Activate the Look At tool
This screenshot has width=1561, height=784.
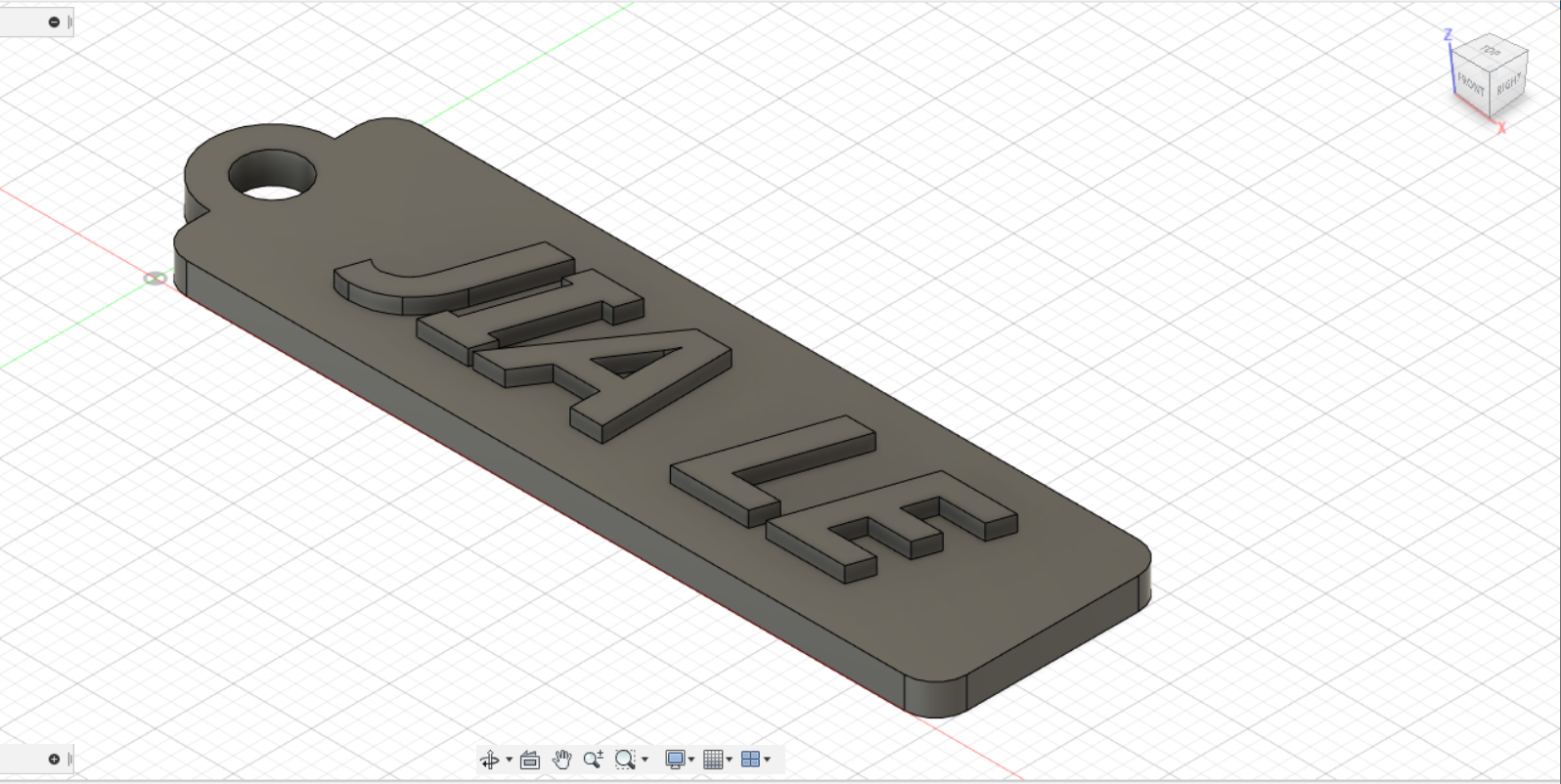pos(530,760)
